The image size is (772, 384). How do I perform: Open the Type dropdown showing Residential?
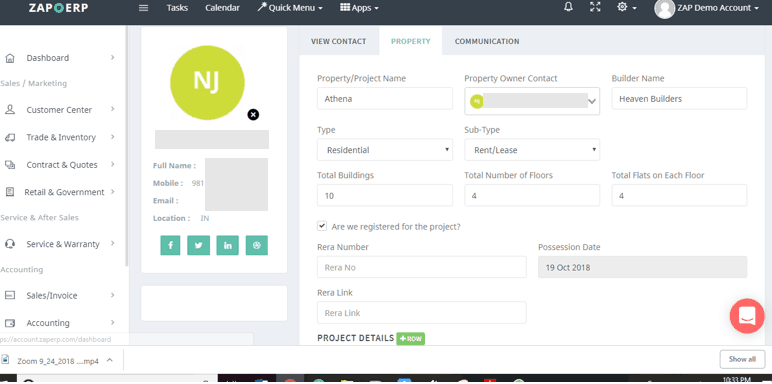tap(385, 150)
